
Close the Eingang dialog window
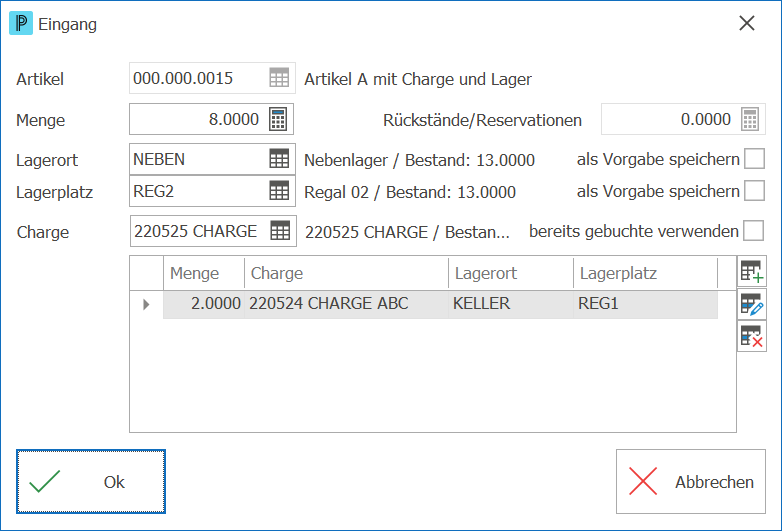pyautogui.click(x=747, y=23)
